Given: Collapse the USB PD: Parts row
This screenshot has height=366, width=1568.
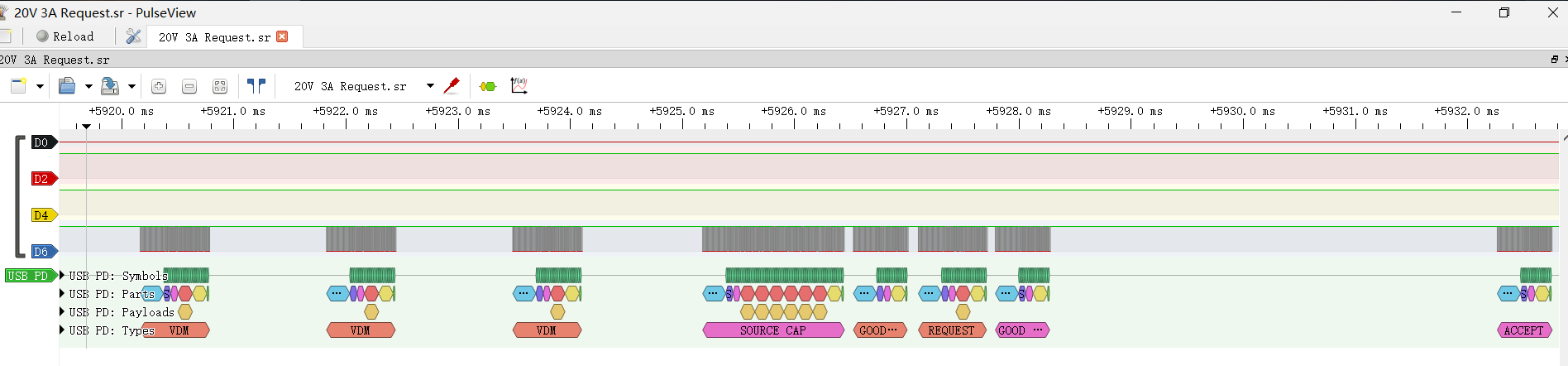Looking at the screenshot, I should click(62, 294).
